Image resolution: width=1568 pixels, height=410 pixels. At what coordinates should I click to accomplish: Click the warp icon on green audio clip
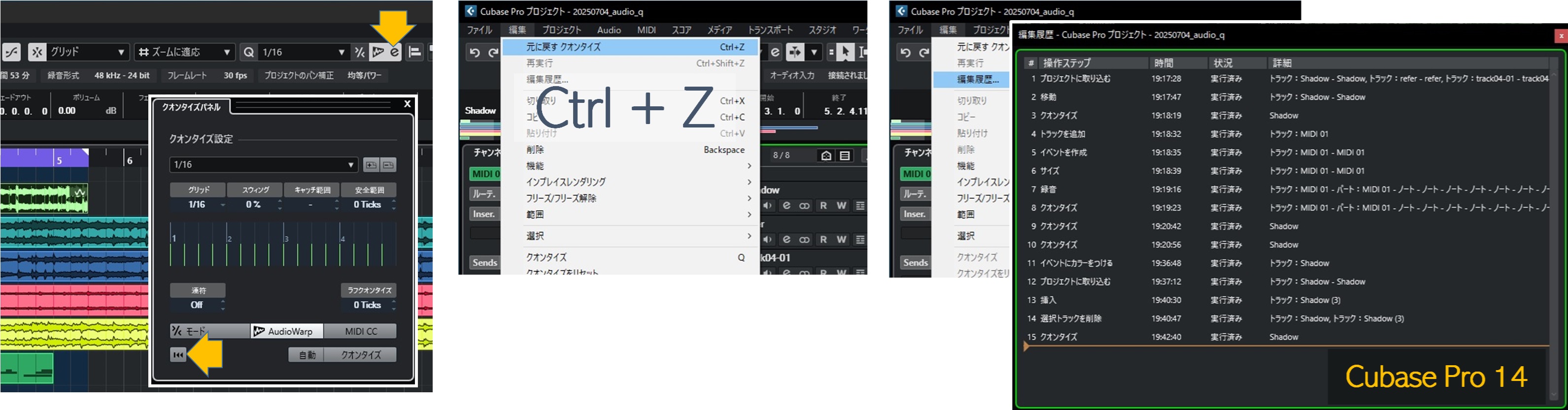[80, 193]
